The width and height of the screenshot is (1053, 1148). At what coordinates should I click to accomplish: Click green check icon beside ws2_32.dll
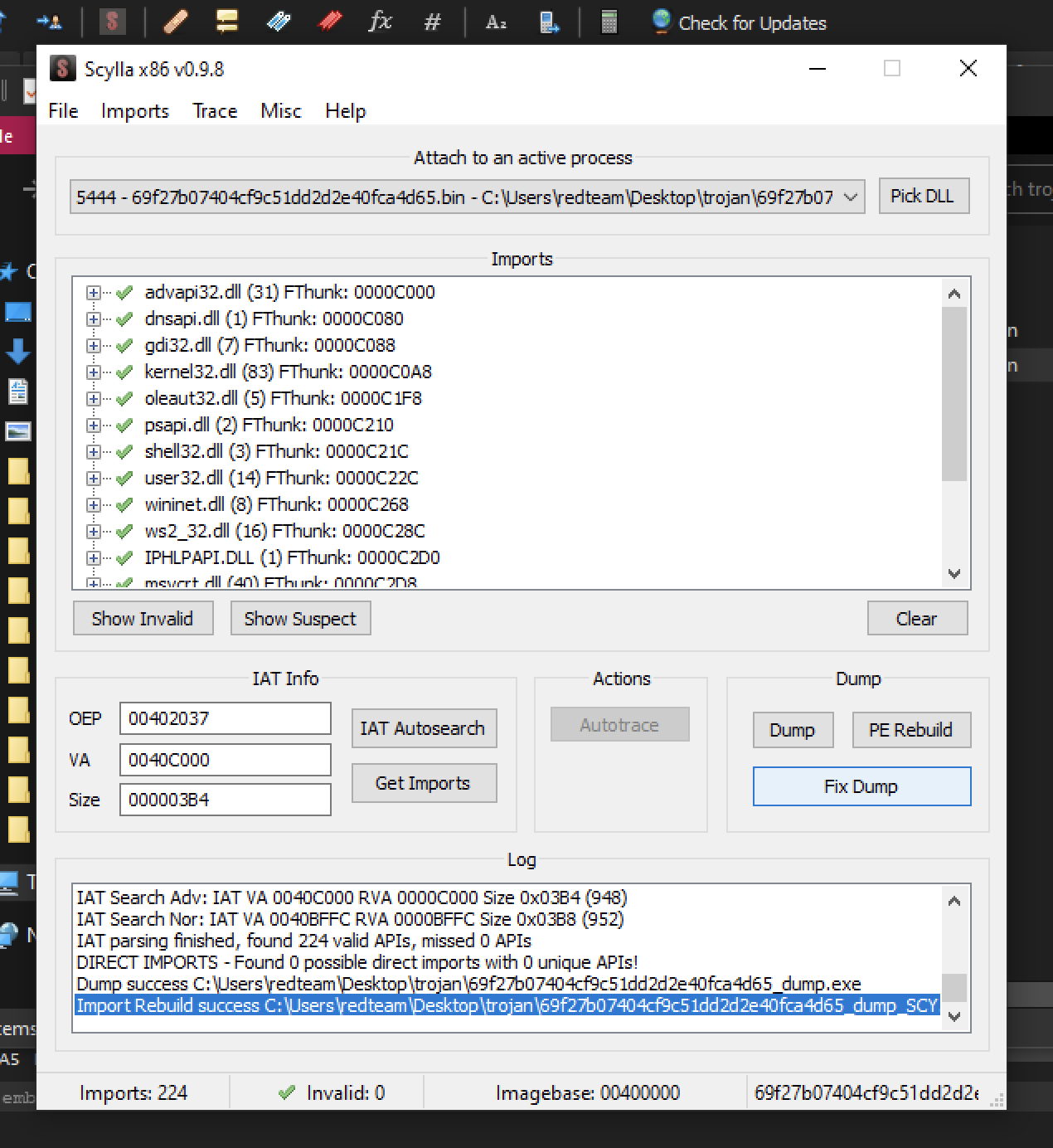pos(124,531)
